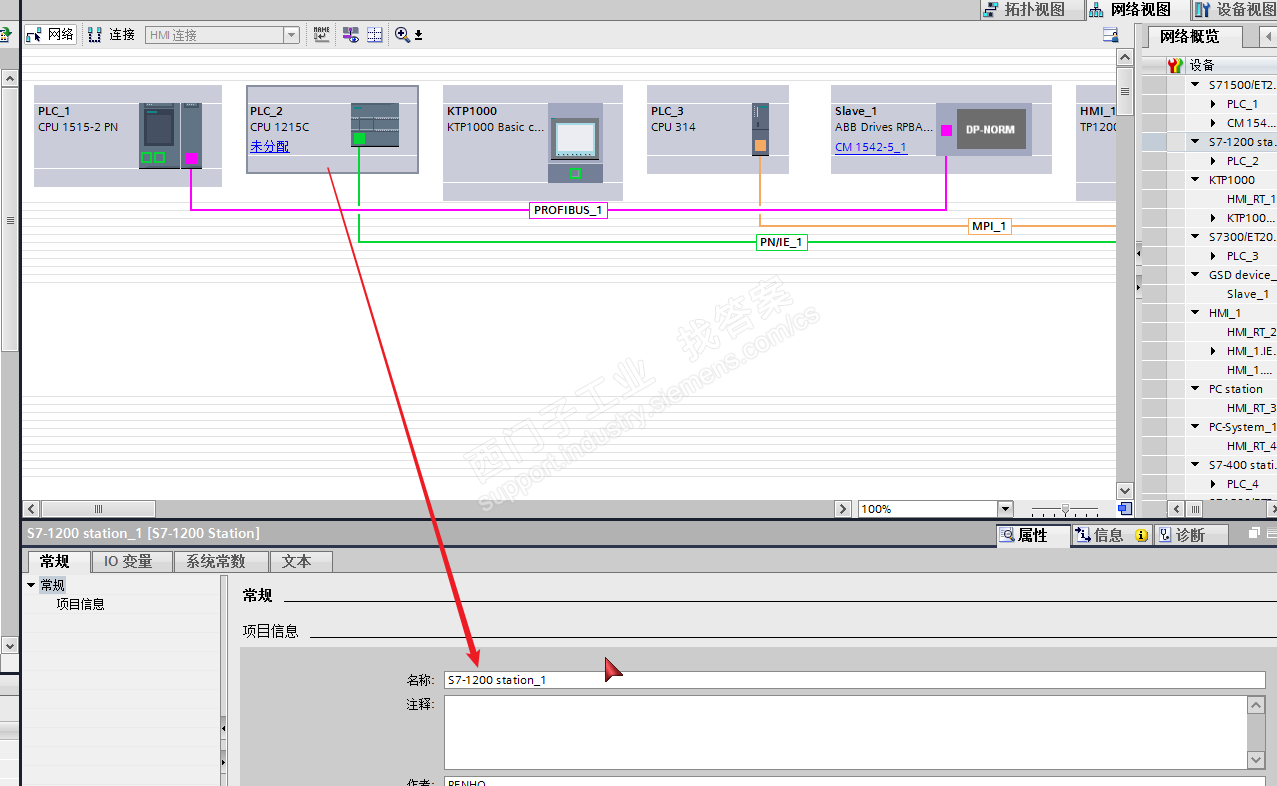Select PC station in the network overview

point(1235,389)
